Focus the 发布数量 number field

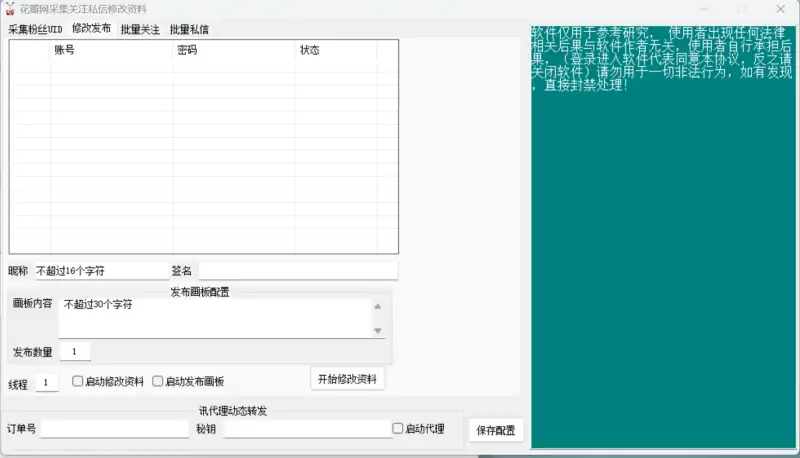pos(76,352)
